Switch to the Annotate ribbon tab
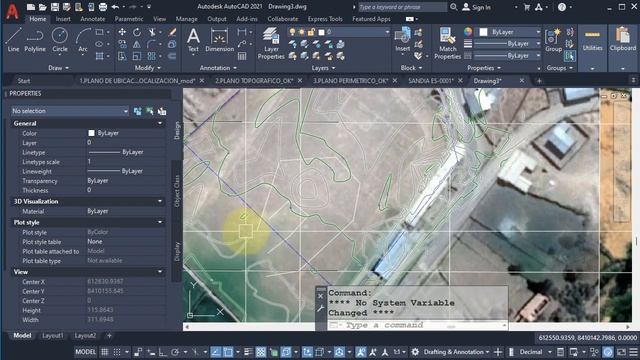640x360 pixels. click(x=92, y=19)
